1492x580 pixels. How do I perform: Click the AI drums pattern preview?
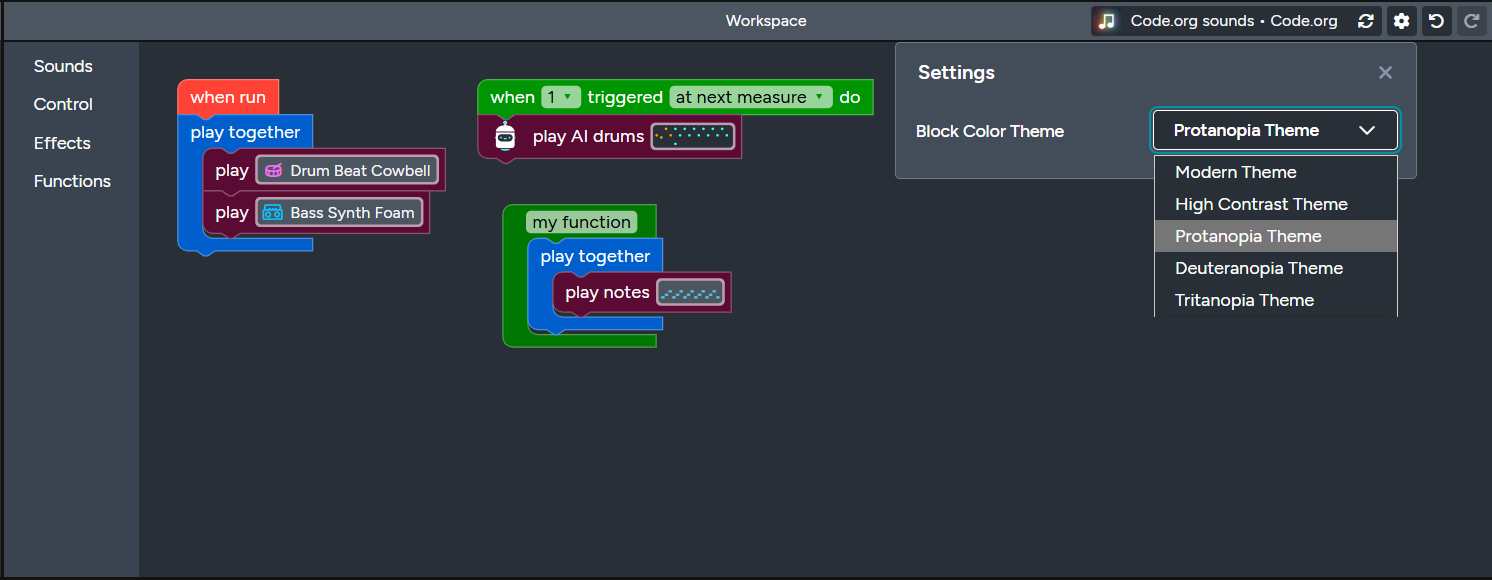tap(693, 135)
